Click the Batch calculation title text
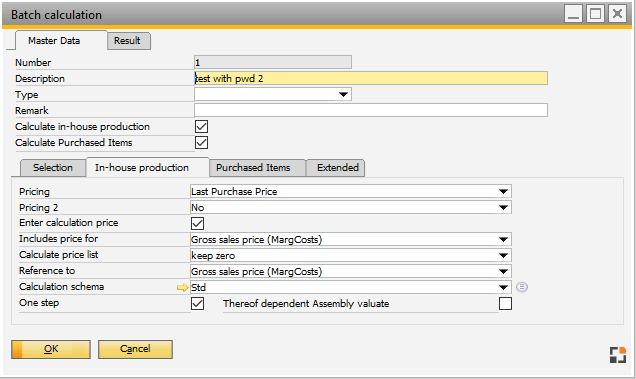This screenshot has height=379, width=636. (56, 15)
